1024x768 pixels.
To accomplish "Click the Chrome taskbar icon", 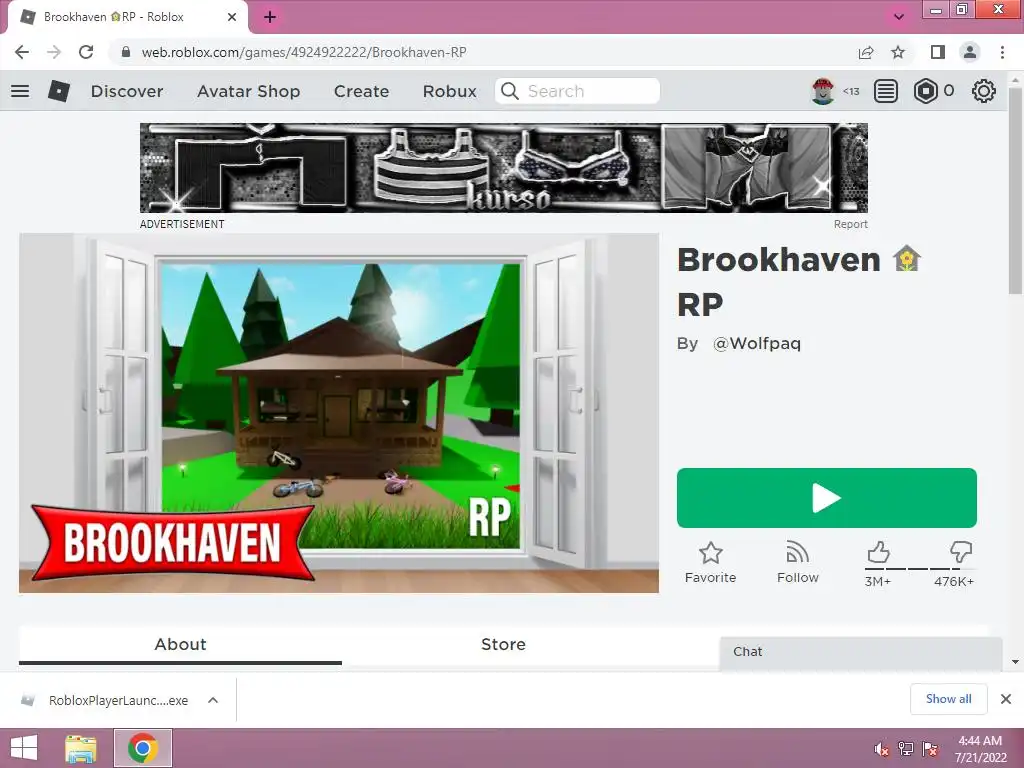I will [x=143, y=748].
